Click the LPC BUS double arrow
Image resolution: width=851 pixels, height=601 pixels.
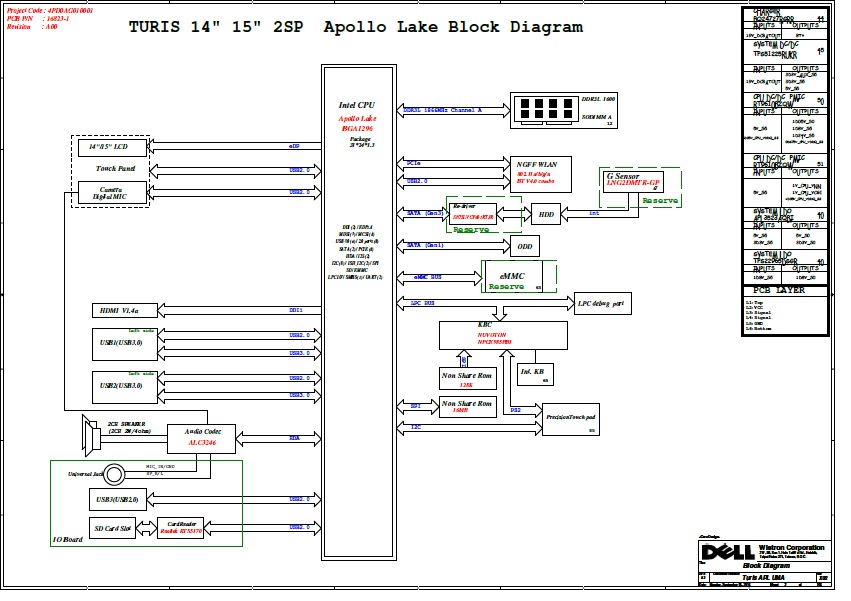pos(487,302)
